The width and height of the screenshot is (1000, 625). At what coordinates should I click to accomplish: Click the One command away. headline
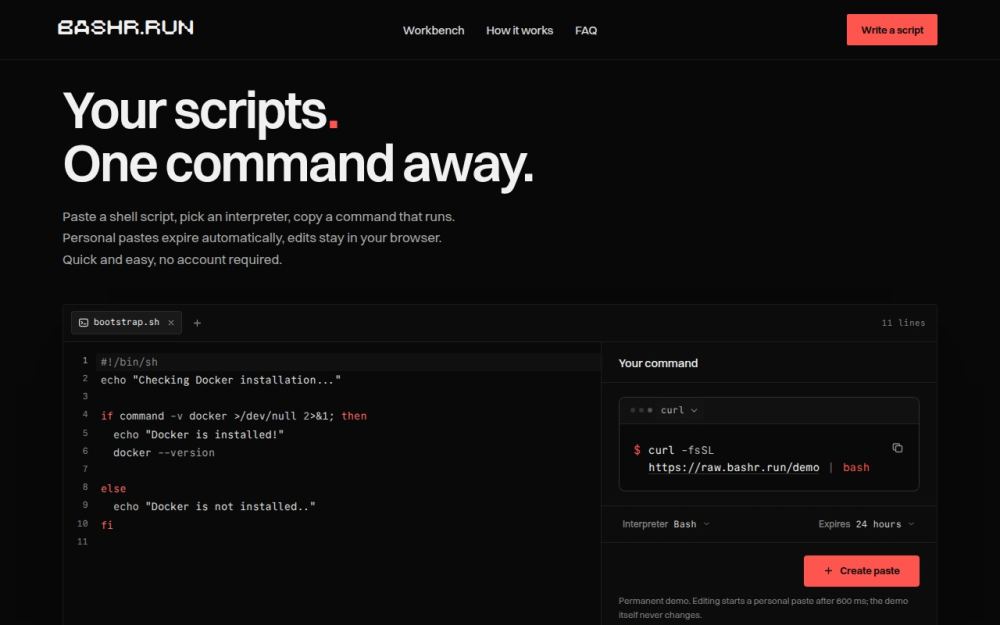tap(298, 164)
